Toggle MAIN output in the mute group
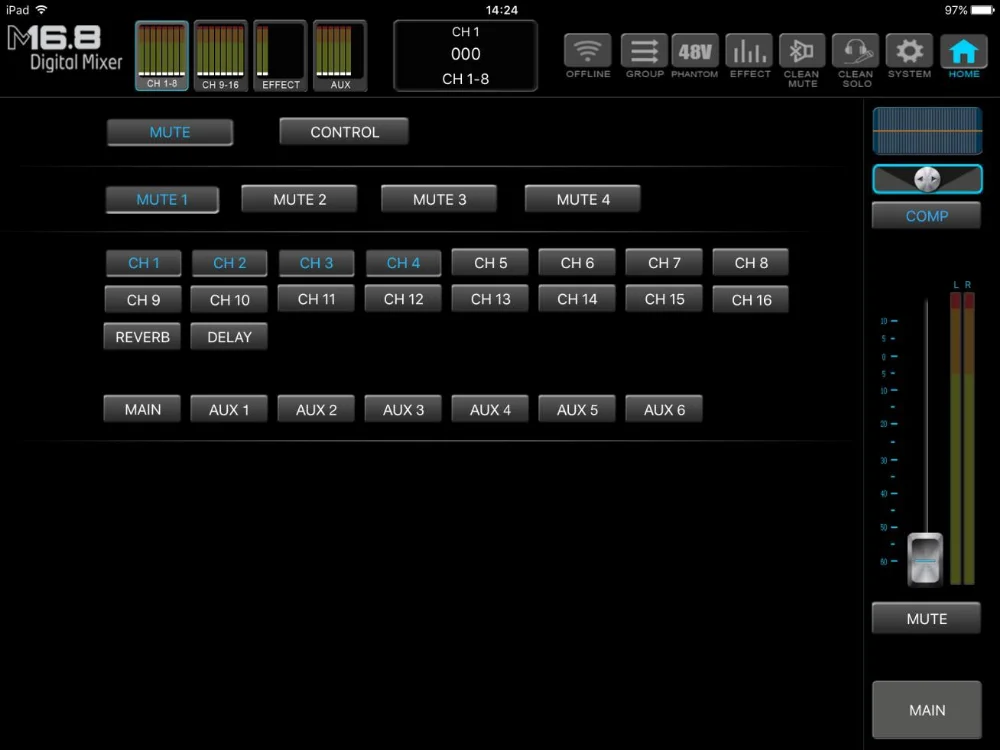 tap(142, 409)
